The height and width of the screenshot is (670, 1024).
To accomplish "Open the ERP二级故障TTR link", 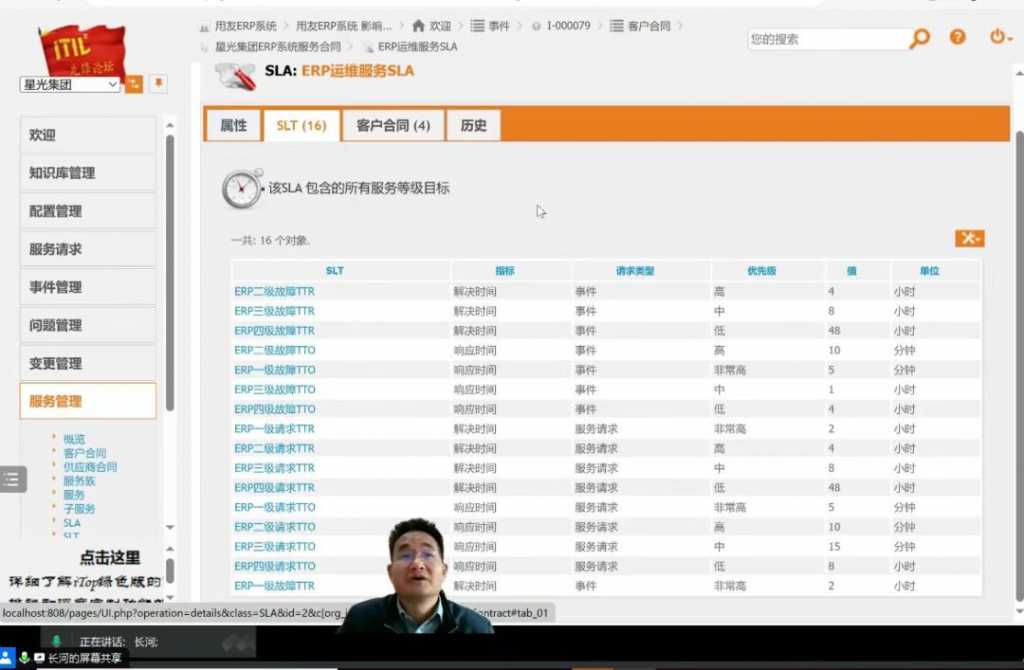I will pyautogui.click(x=274, y=291).
